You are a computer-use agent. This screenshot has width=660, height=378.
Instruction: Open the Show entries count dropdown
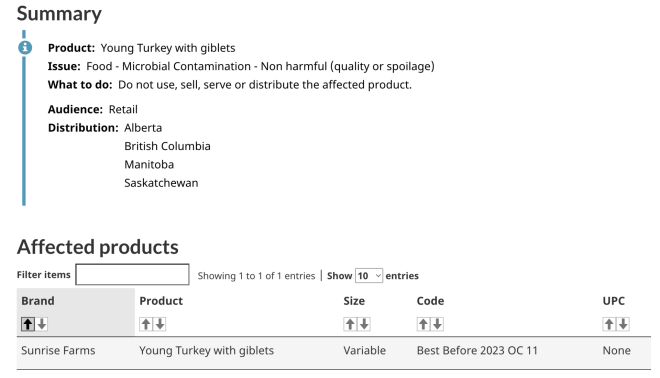click(369, 276)
